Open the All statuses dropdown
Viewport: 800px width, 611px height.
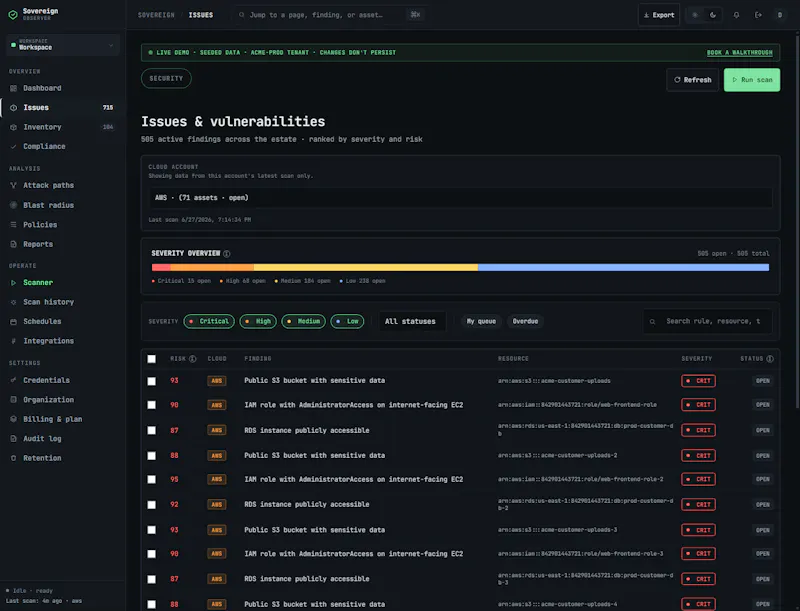click(x=412, y=321)
